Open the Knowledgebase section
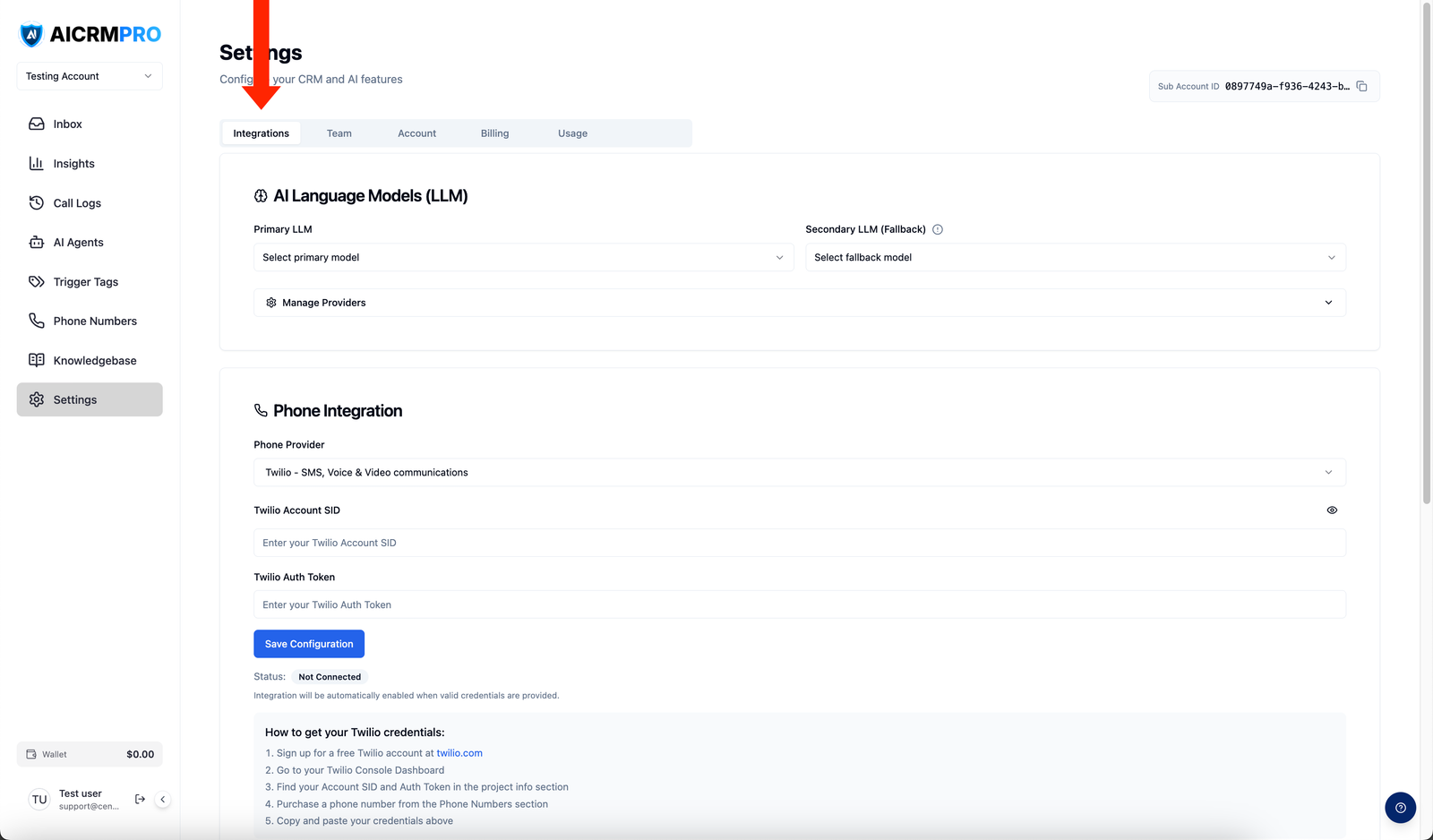This screenshot has height=840, width=1433. pos(90,360)
